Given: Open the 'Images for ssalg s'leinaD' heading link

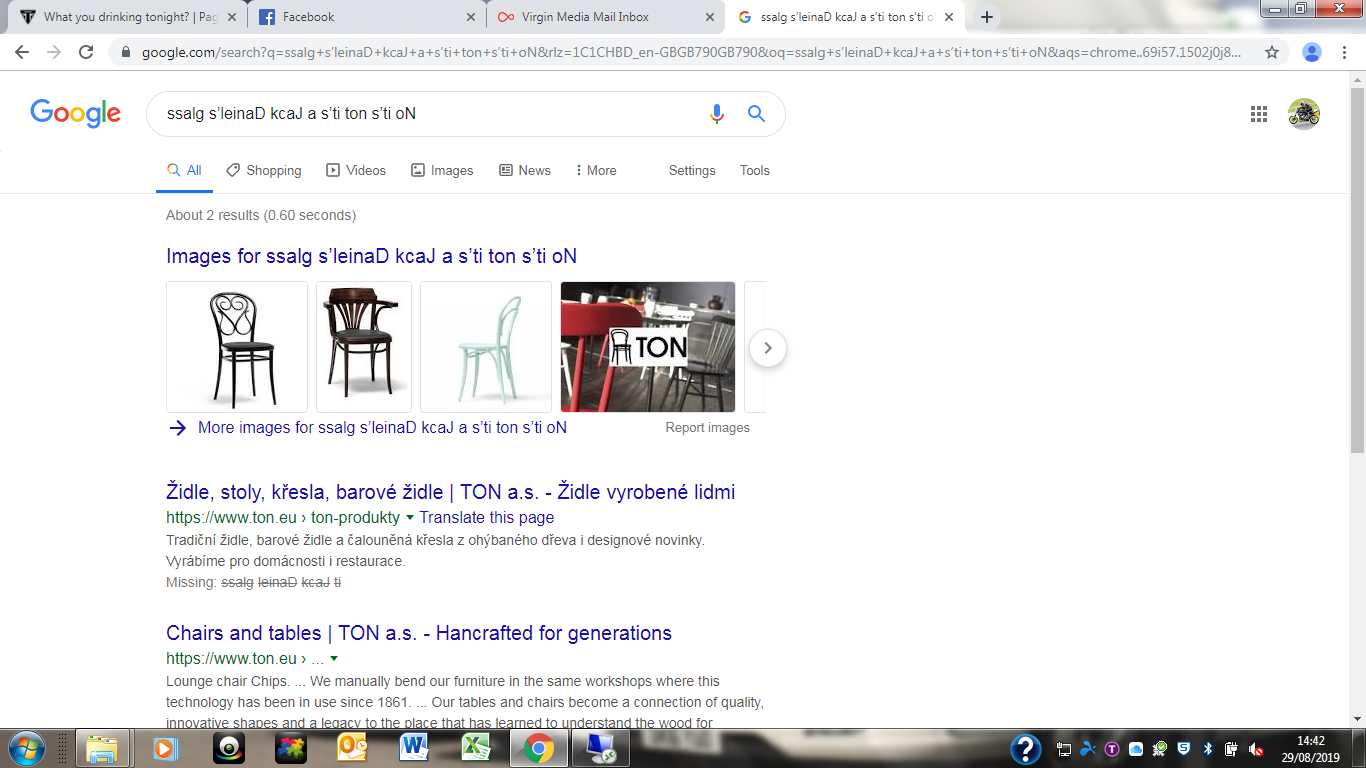Looking at the screenshot, I should point(371,256).
